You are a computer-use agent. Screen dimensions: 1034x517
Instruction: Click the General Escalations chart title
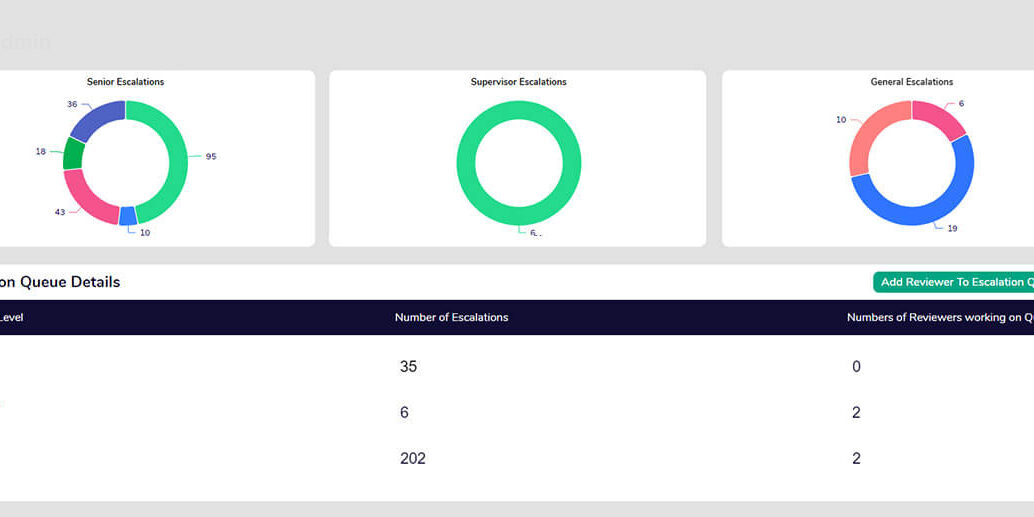[x=911, y=82]
